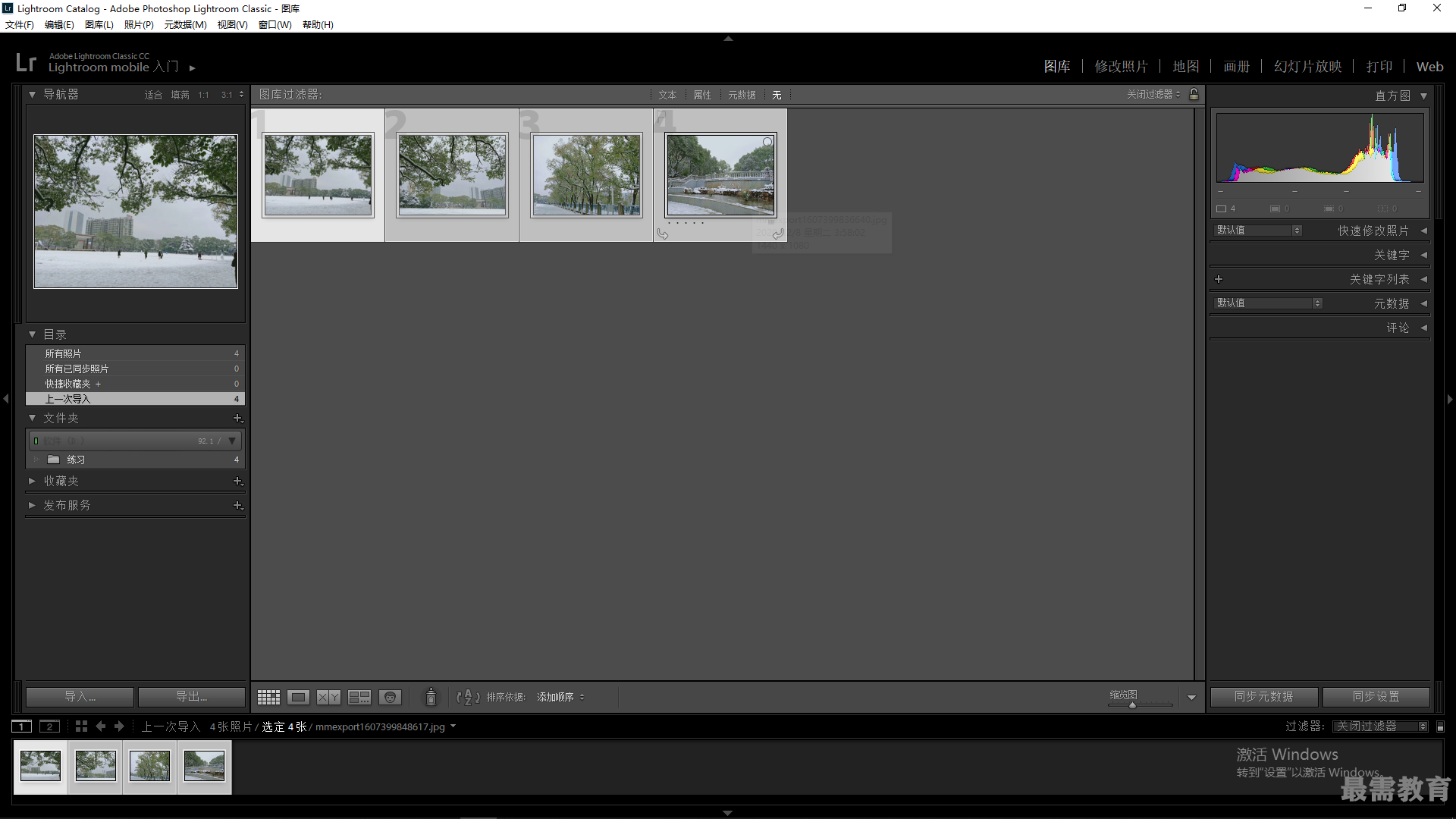Go forward with right arrow in filmstrip bar

click(x=119, y=726)
